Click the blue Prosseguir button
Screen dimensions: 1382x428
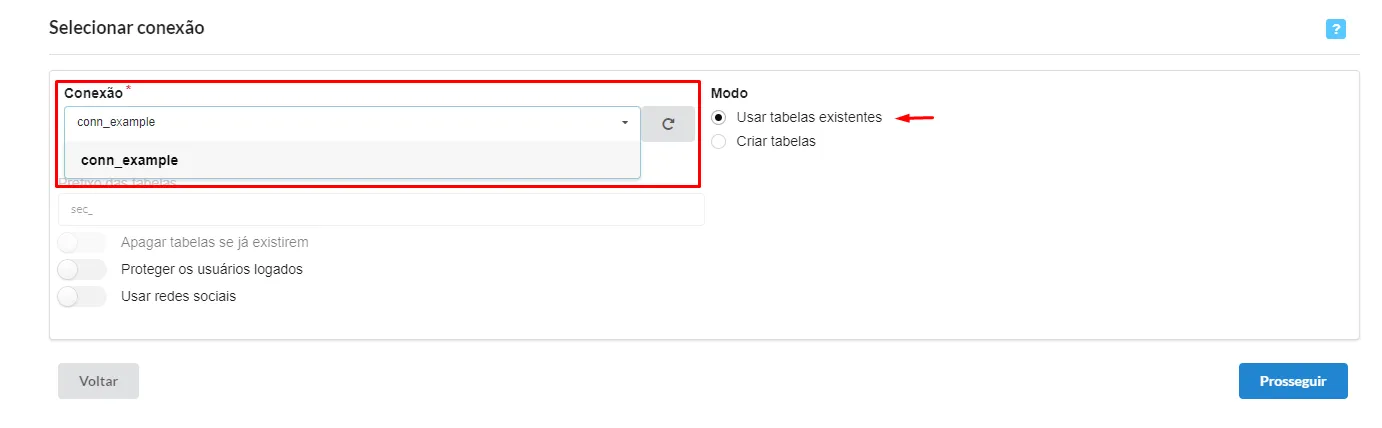(x=1293, y=381)
